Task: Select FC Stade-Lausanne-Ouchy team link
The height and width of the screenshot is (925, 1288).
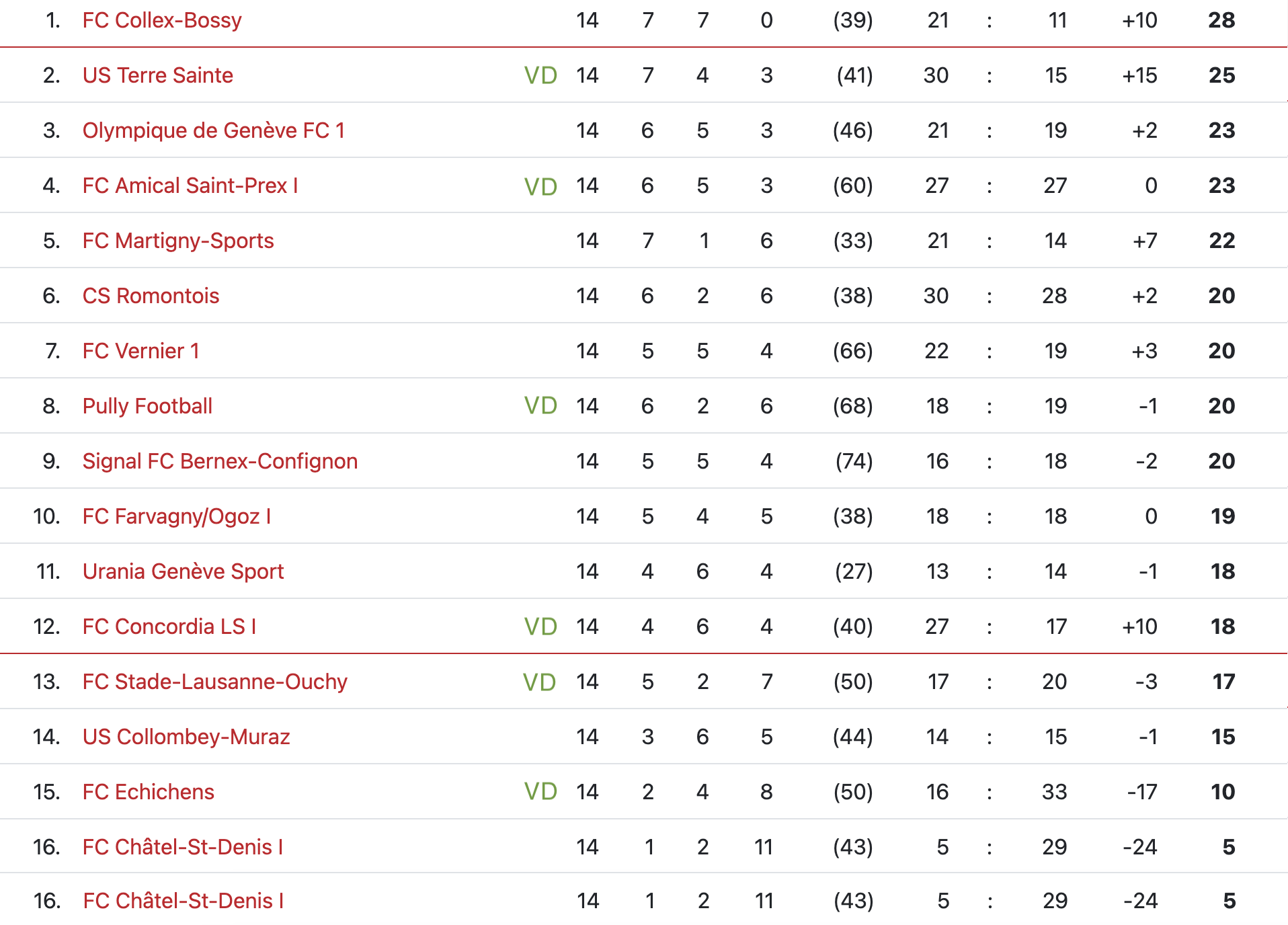Action: (215, 682)
